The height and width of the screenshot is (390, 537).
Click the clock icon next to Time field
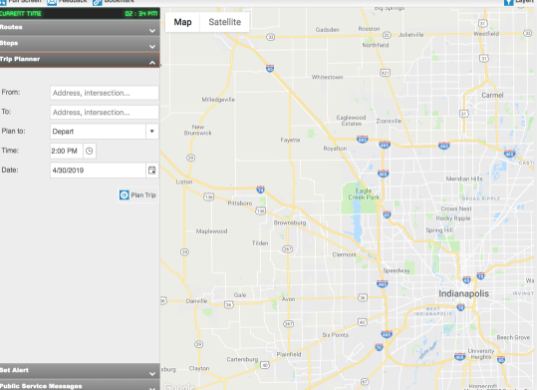pyautogui.click(x=89, y=151)
